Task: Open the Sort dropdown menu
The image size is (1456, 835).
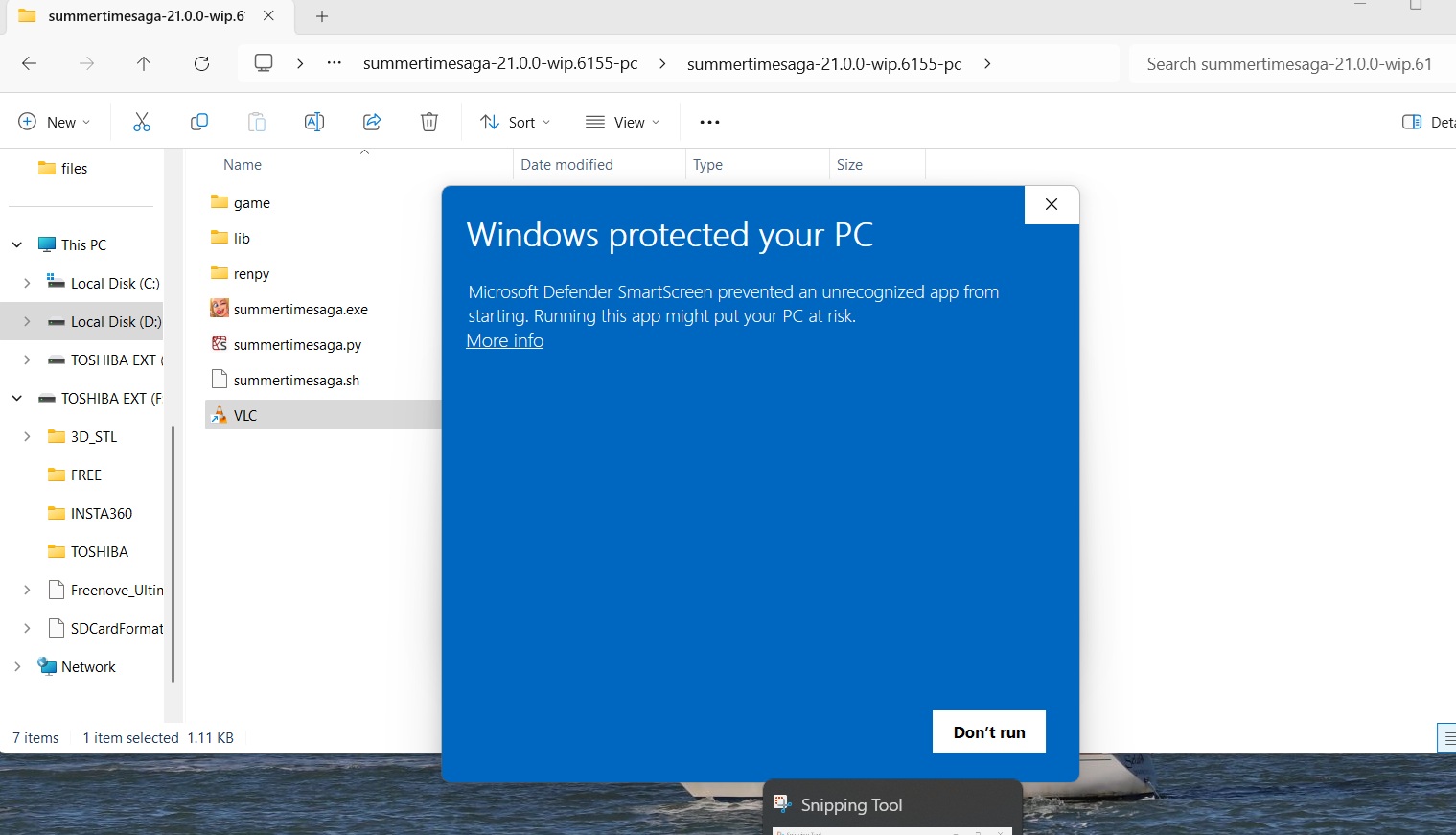Action: click(x=516, y=122)
